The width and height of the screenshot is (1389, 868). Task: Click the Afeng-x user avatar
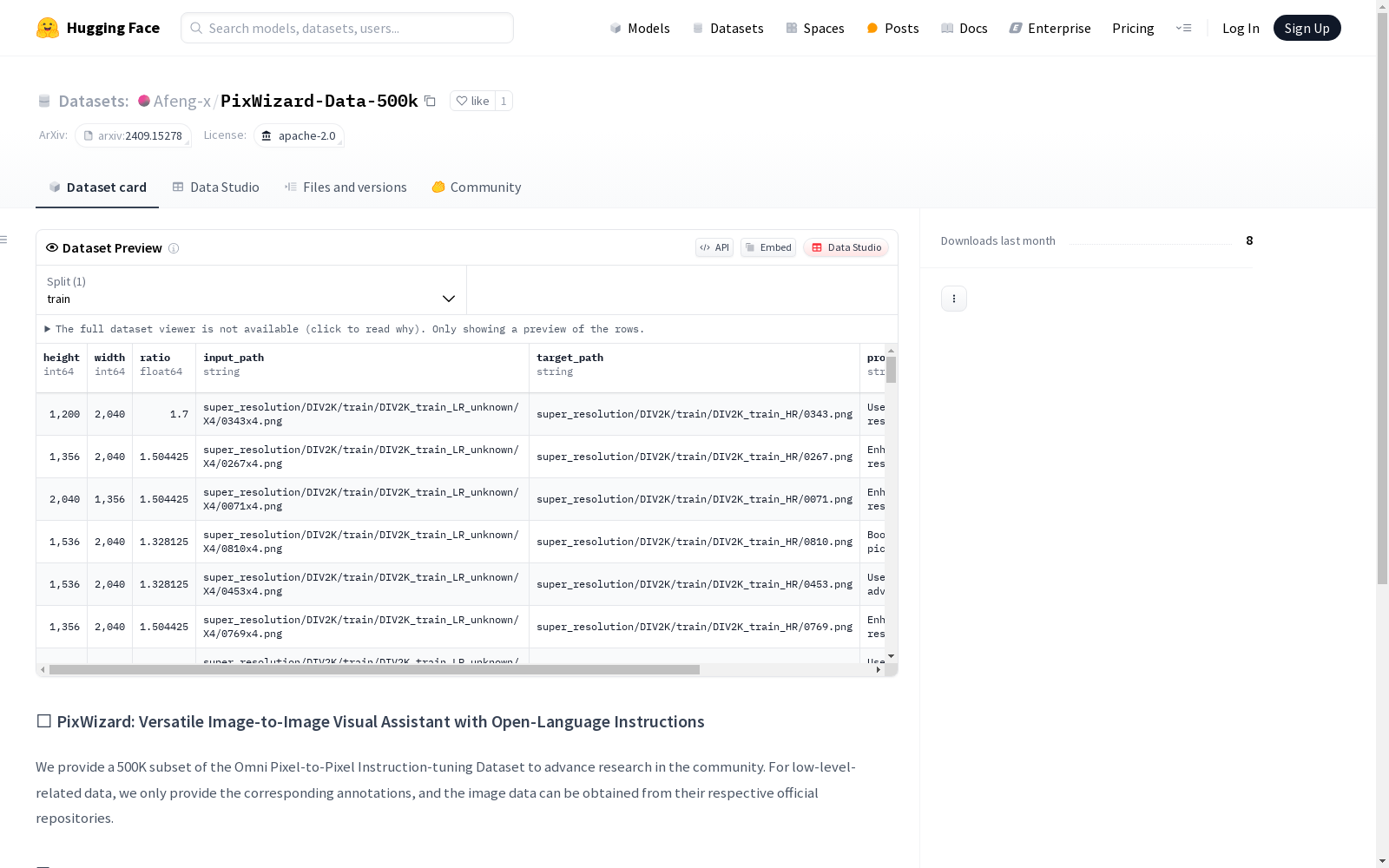click(144, 101)
